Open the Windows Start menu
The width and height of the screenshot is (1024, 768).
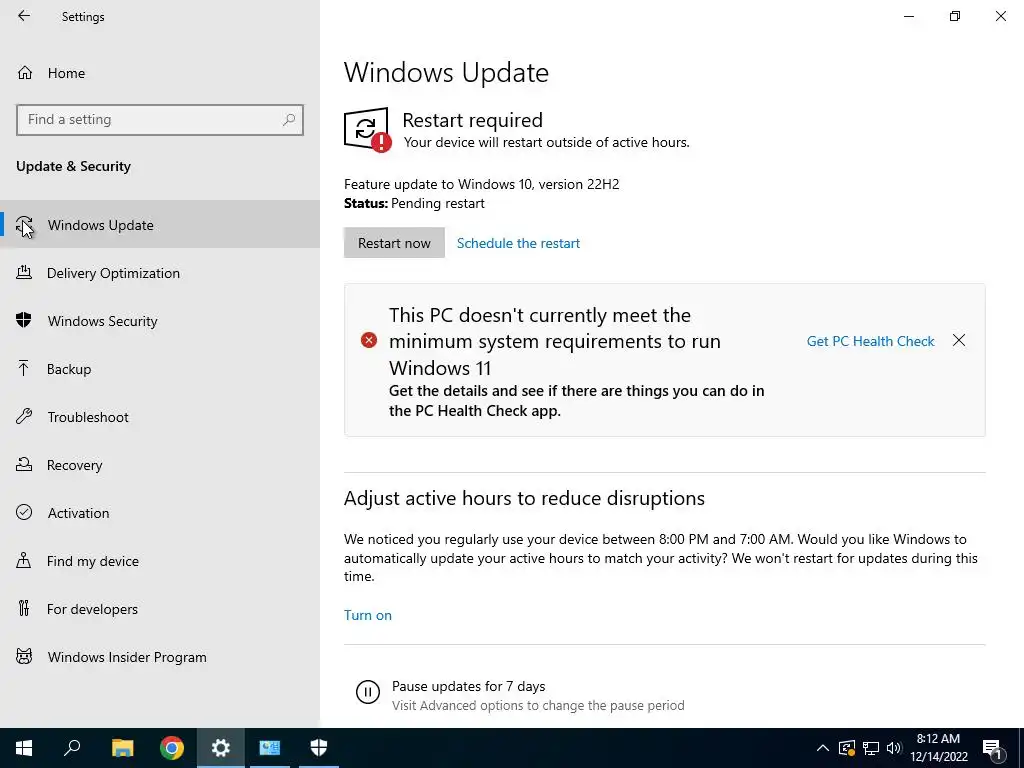pos(24,748)
